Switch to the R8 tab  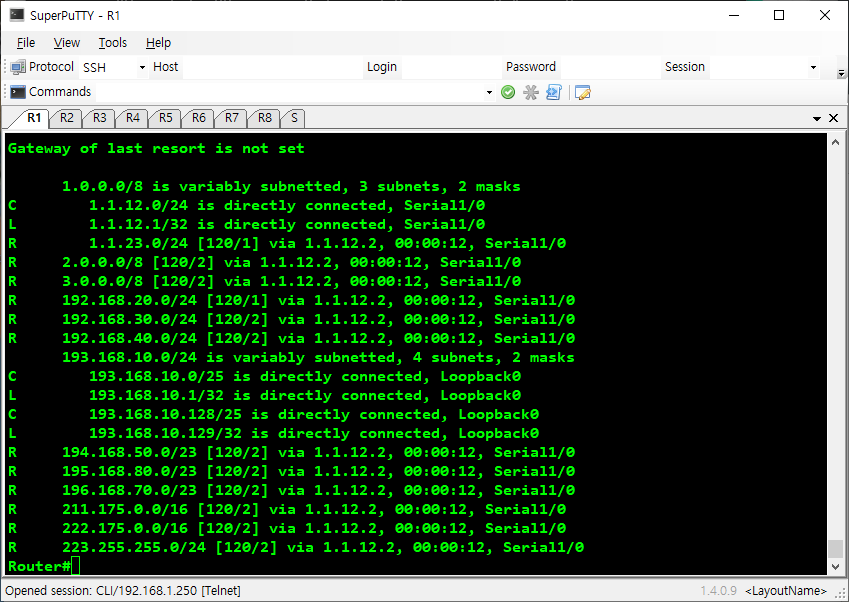(264, 118)
